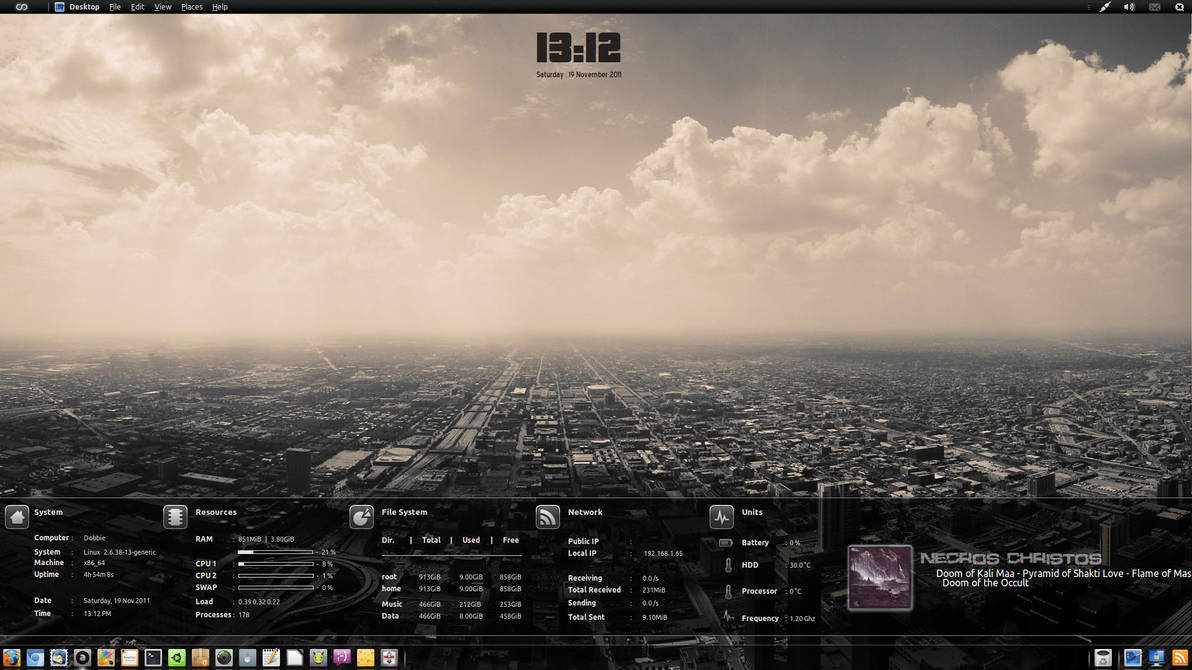Click the SWAP usage bar
The height and width of the screenshot is (670, 1192).
[275, 588]
